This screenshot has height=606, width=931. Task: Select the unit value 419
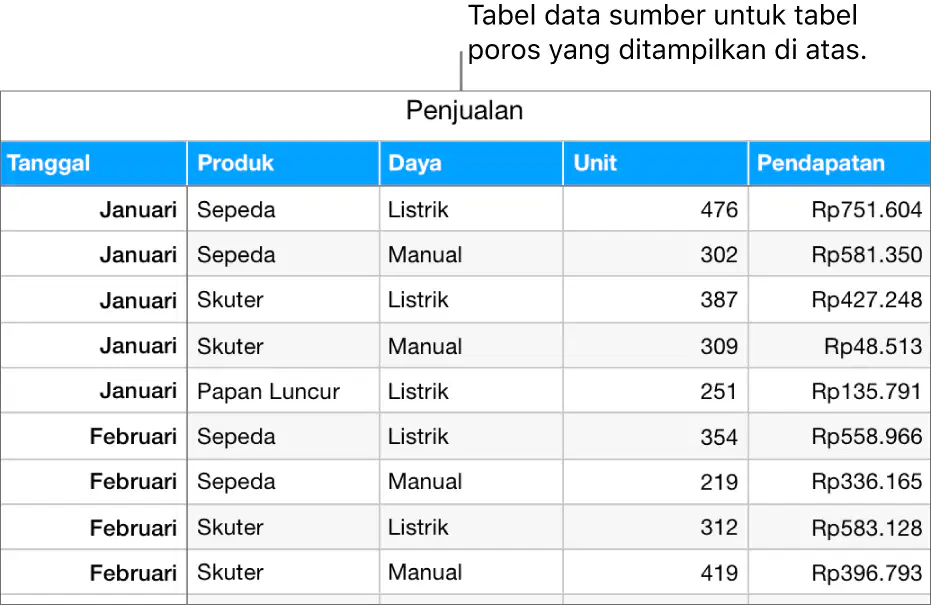tap(656, 572)
